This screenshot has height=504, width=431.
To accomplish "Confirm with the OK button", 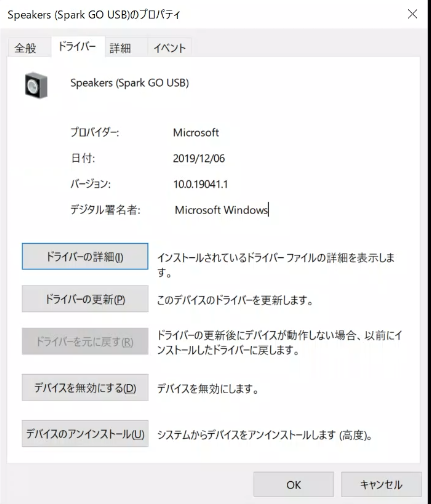I will click(x=293, y=485).
